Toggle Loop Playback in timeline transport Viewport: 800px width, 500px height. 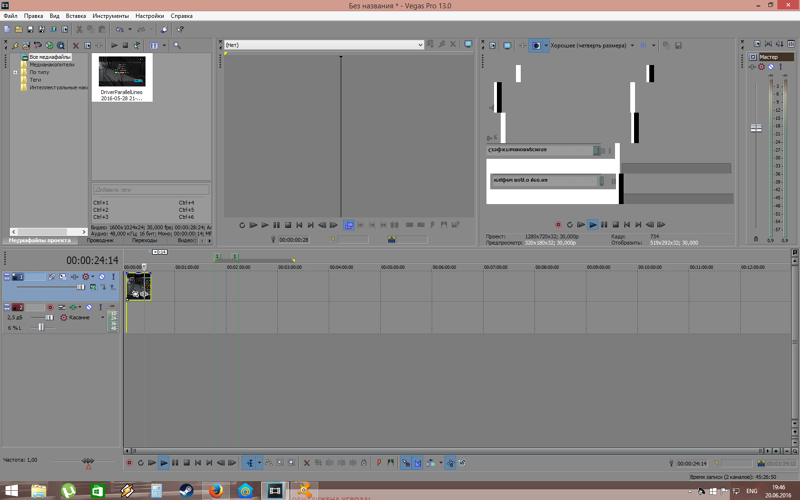(x=140, y=463)
